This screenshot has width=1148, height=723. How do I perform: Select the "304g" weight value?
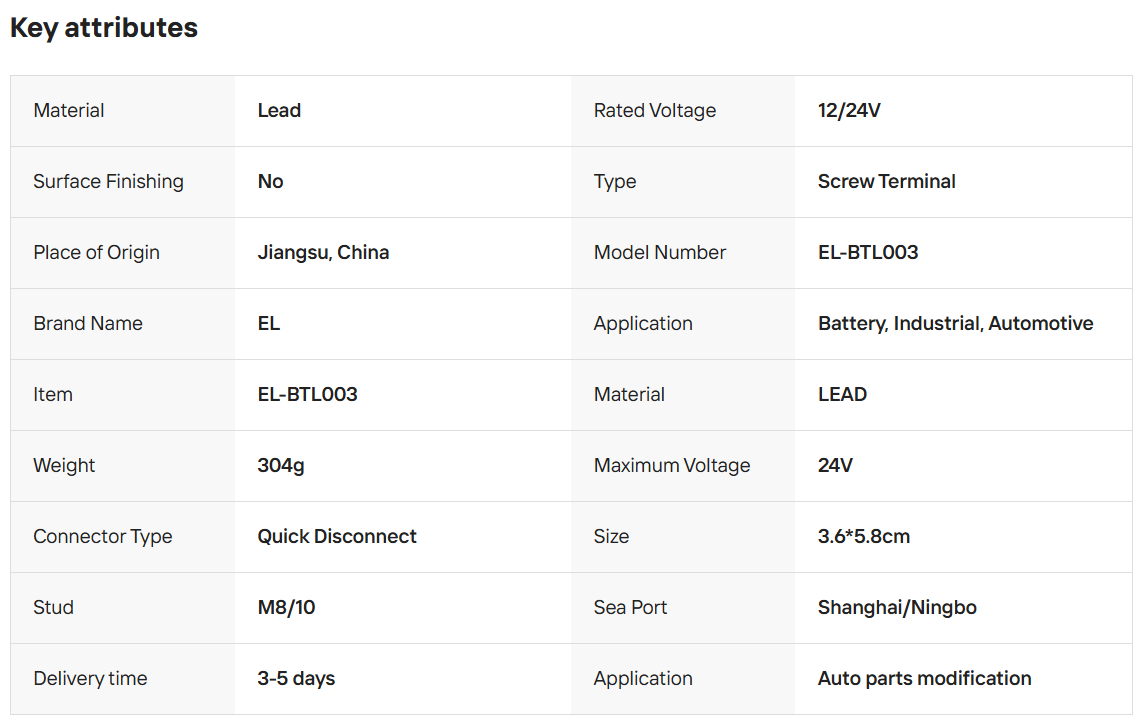[x=281, y=466]
